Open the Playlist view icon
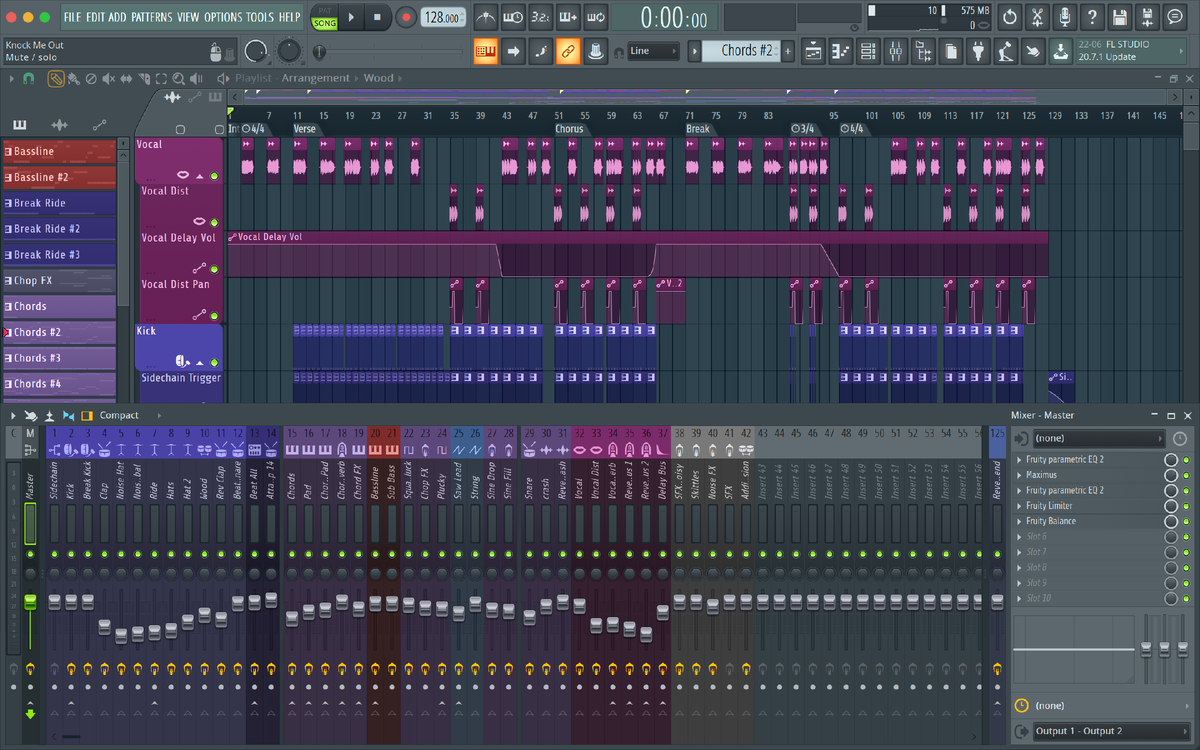Viewport: 1200px width, 750px height. point(813,51)
